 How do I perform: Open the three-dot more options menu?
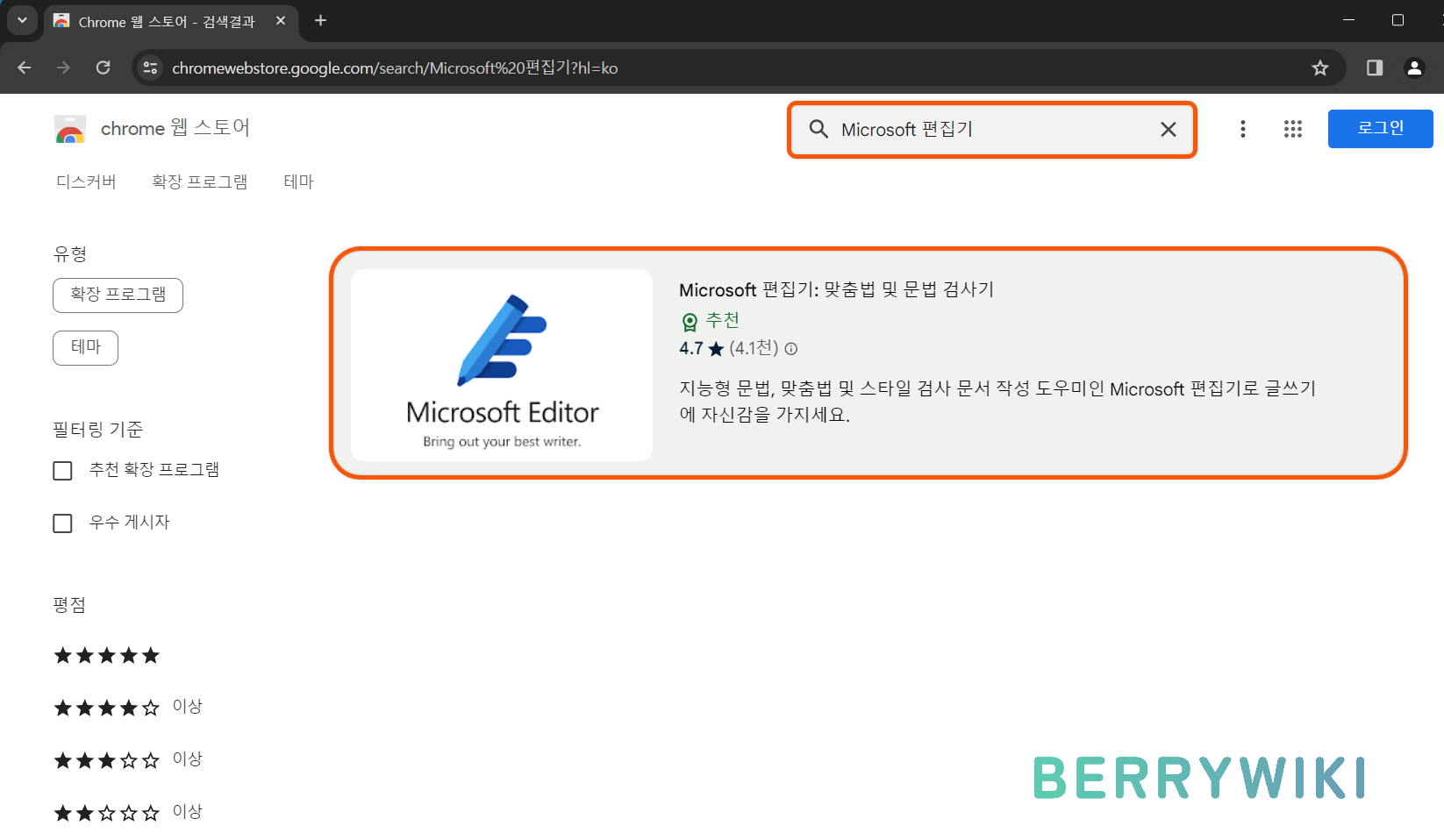1242,129
